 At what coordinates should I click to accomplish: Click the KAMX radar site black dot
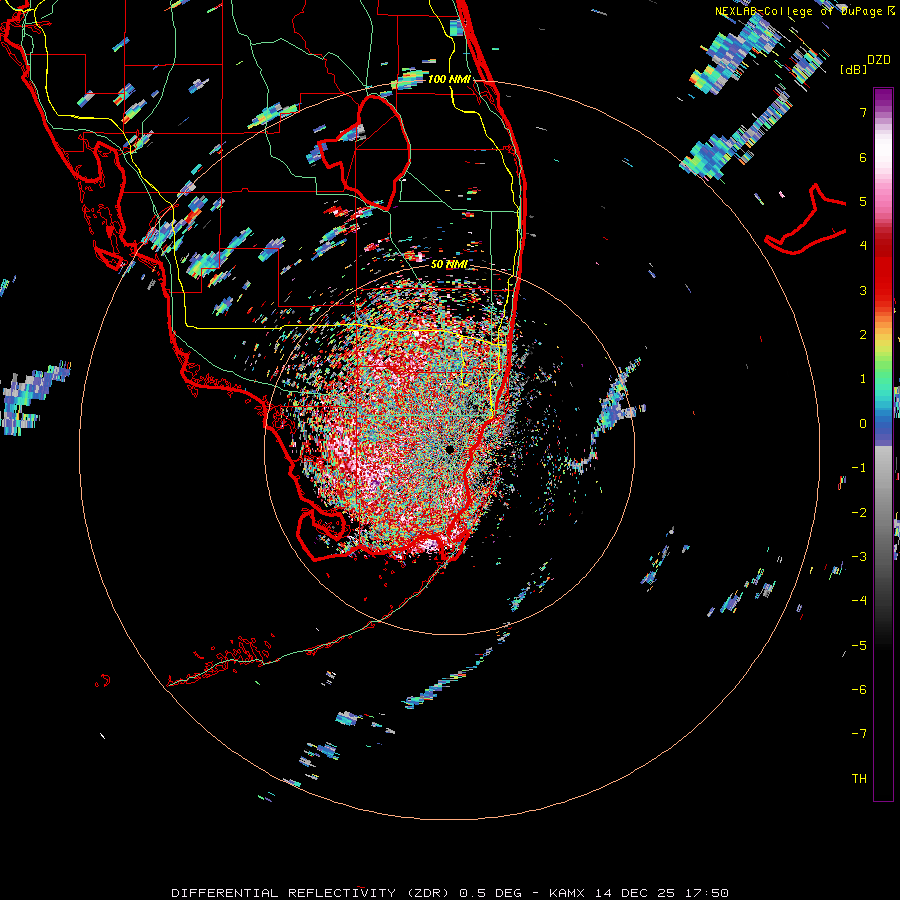coord(449,450)
